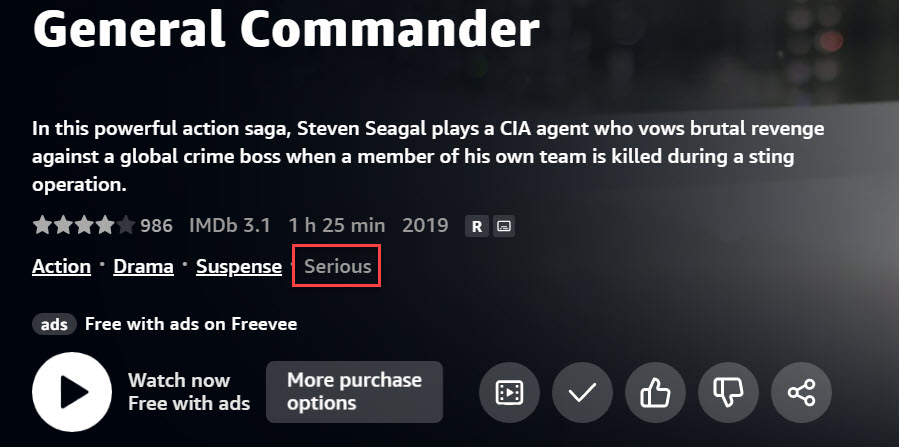Like the movie with the thumbs up

(x=655, y=393)
